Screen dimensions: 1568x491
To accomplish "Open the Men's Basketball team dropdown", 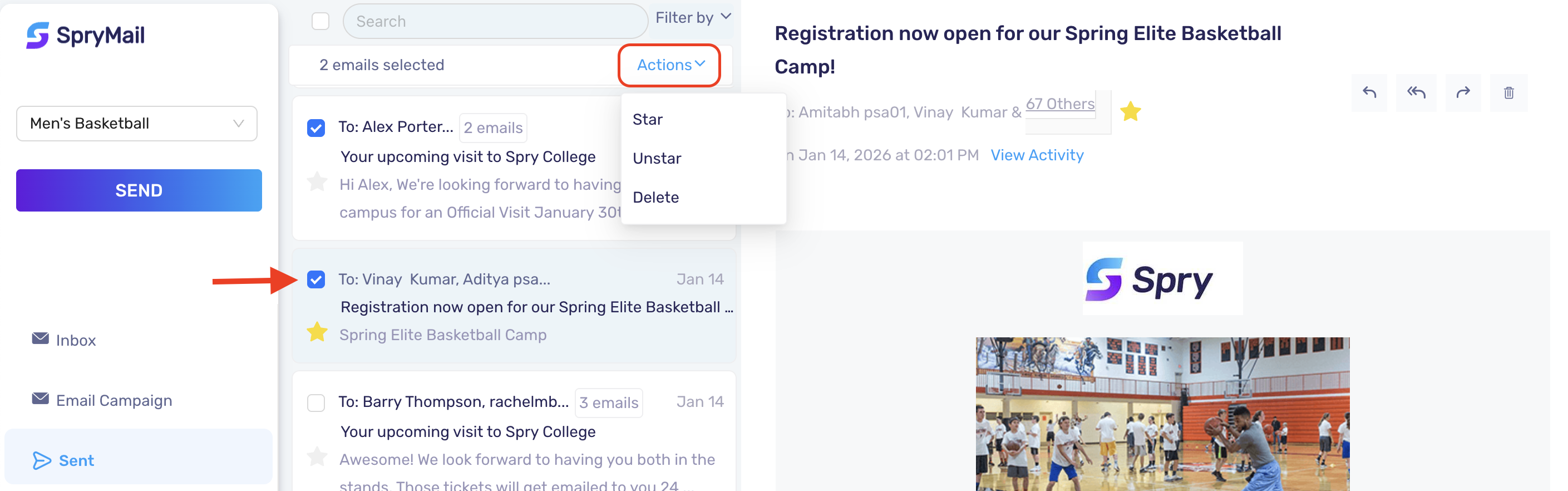I will 137,124.
